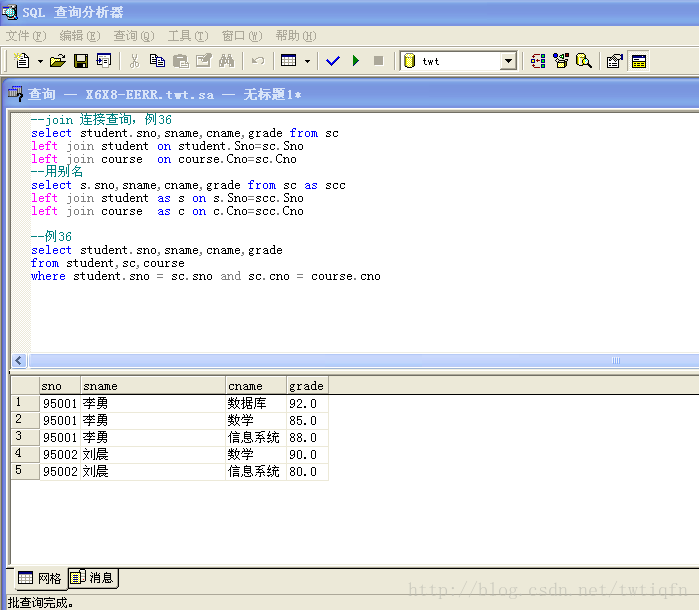The height and width of the screenshot is (610, 699).
Task: Click the Open File folder icon
Action: click(x=58, y=61)
